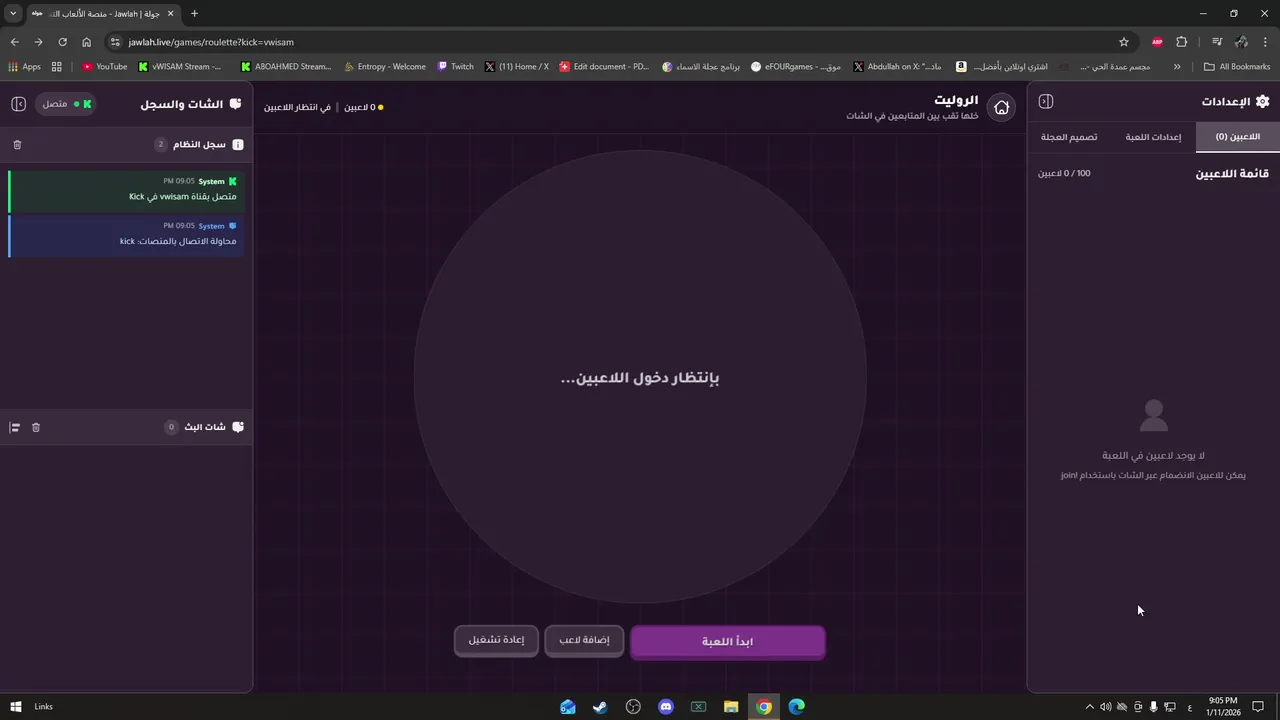Click the system tray volume icon

(x=1106, y=707)
